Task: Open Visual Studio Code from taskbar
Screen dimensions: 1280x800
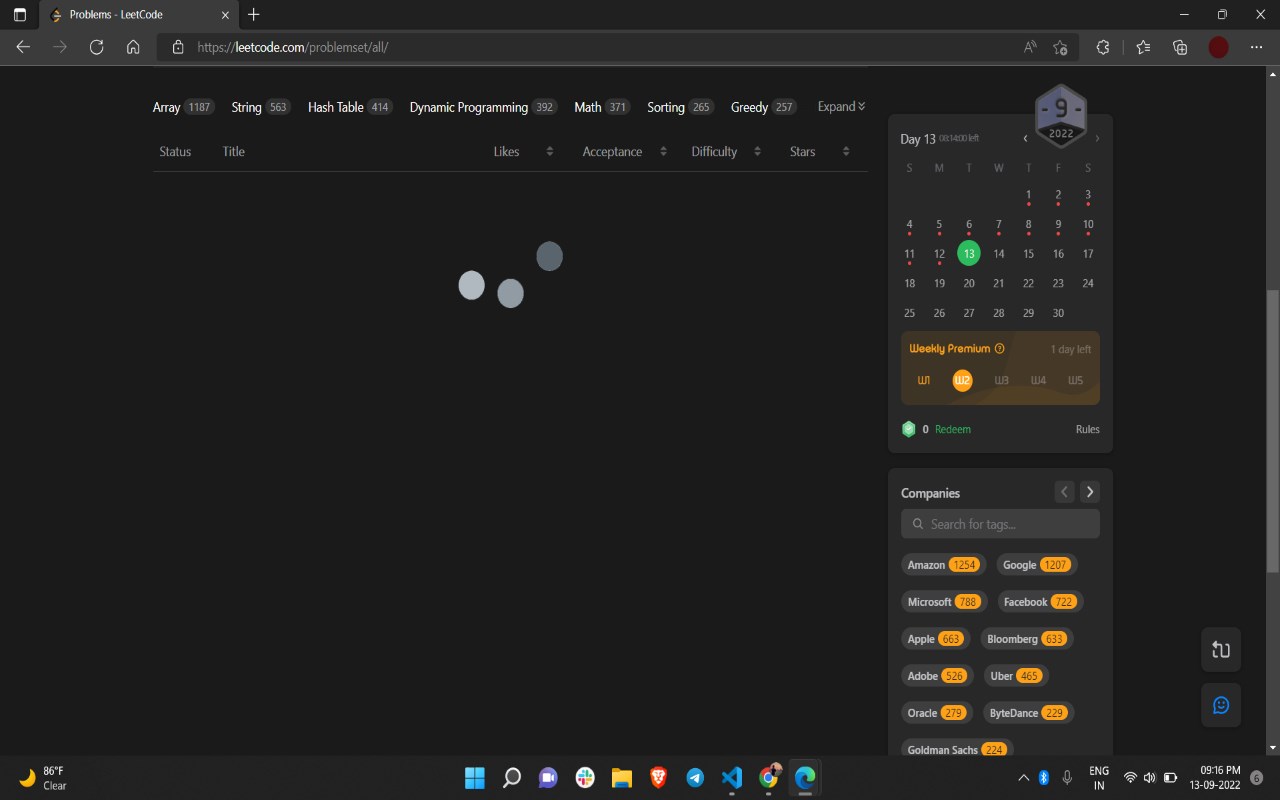Action: point(732,777)
